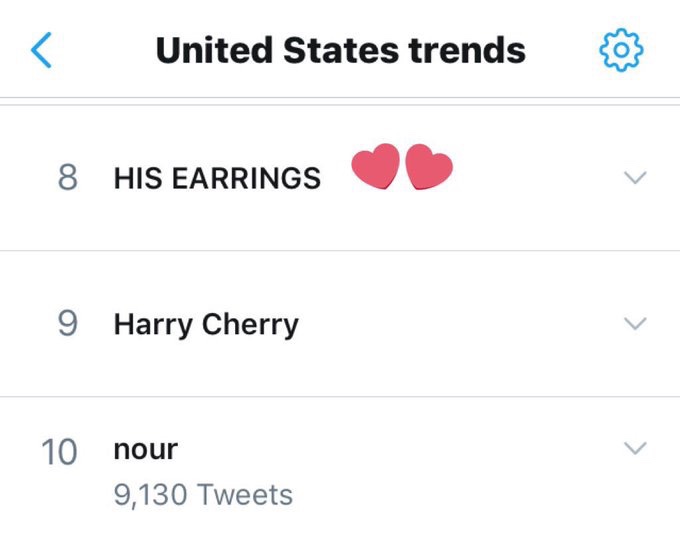The width and height of the screenshot is (680, 541).
Task: Tap the United States trends title
Action: click(340, 50)
